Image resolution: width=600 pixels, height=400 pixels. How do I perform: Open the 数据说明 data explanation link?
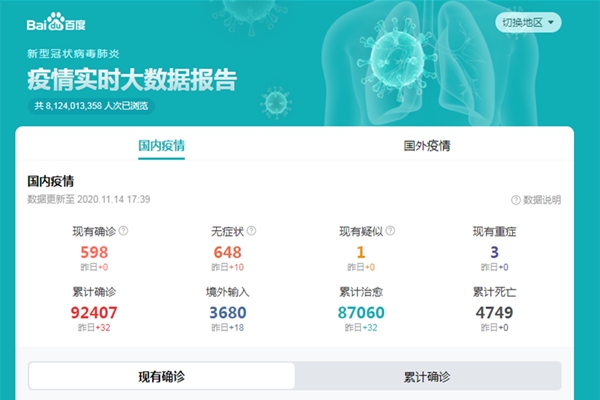[x=536, y=200]
